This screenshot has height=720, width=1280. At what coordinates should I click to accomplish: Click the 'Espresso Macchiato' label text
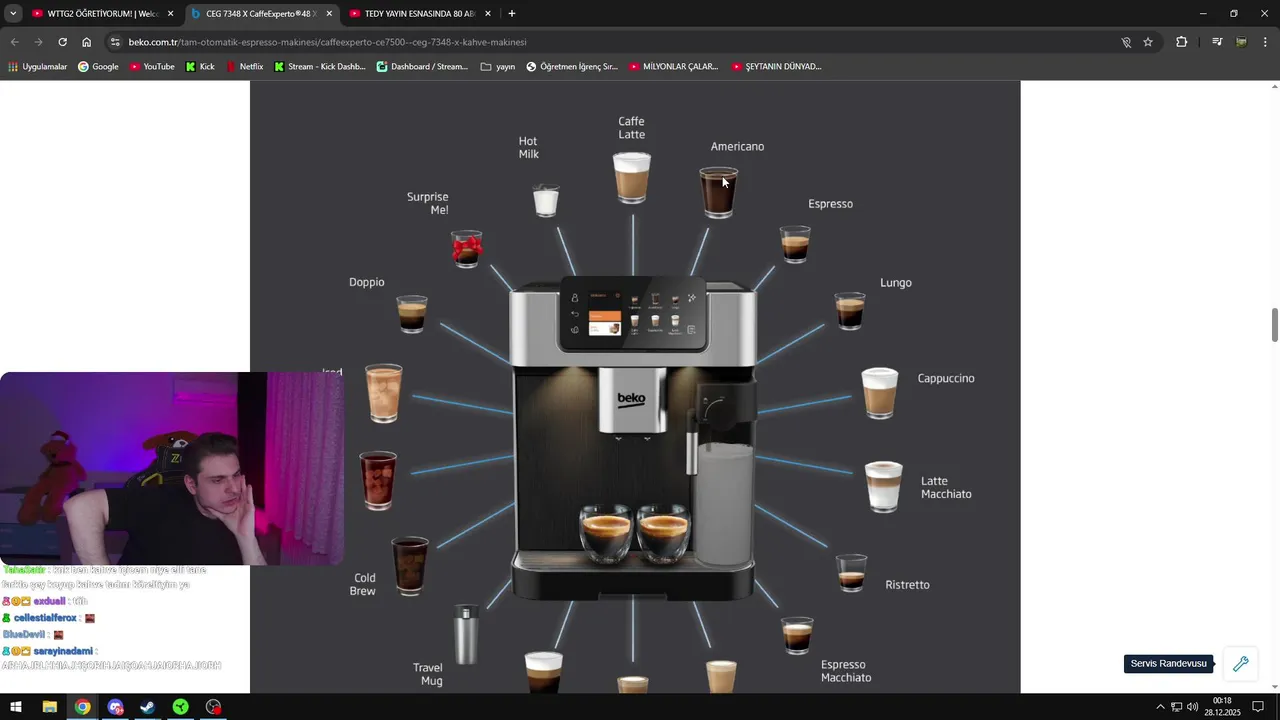point(846,671)
